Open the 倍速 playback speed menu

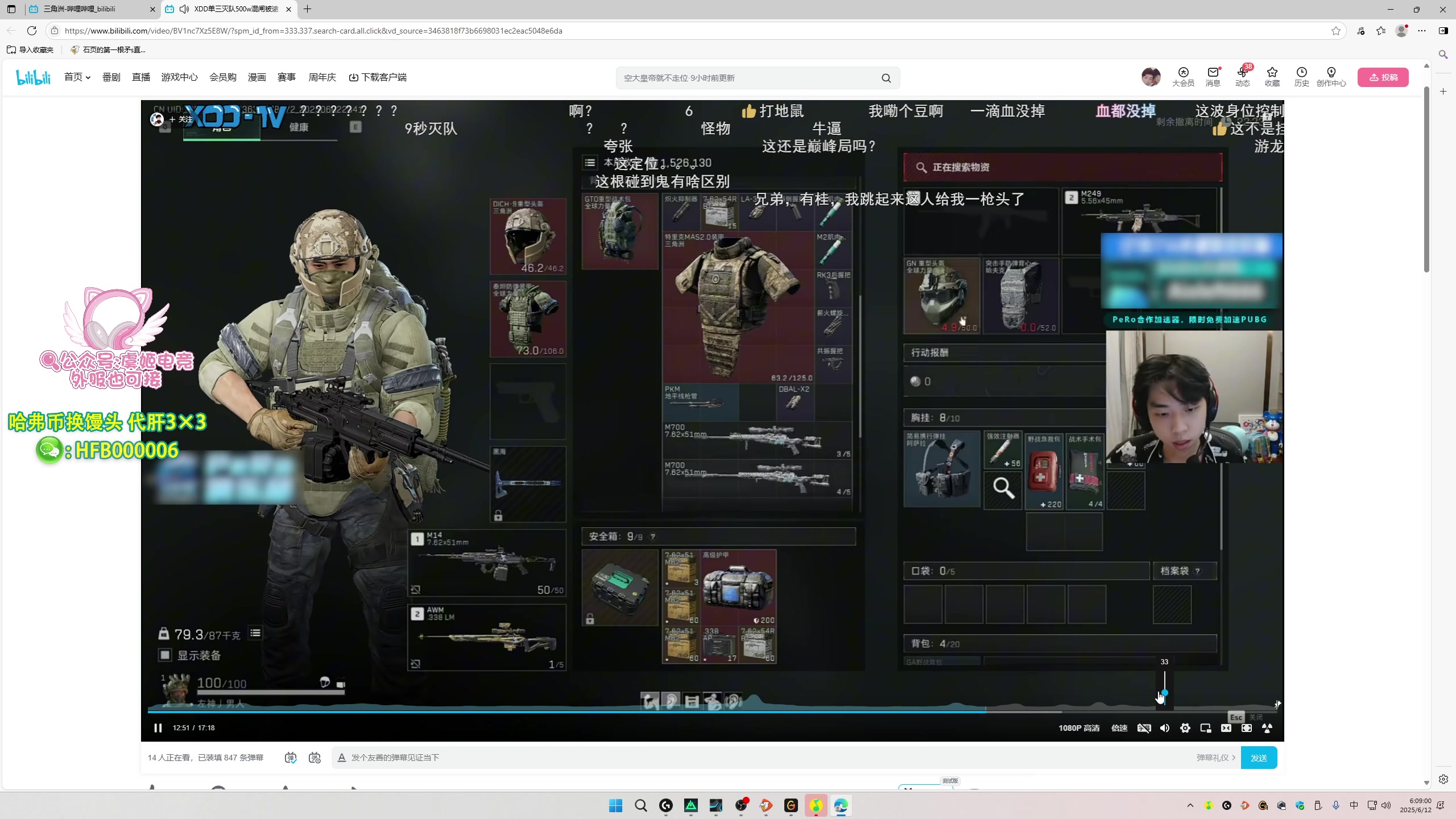coord(1119,728)
